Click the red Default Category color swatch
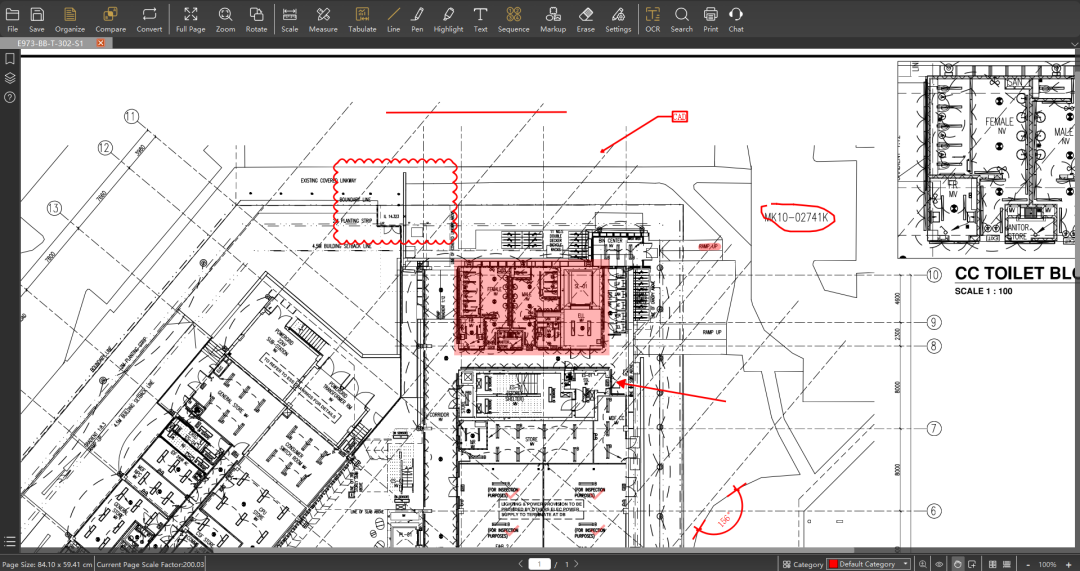Viewport: 1080px width, 571px height. click(833, 564)
